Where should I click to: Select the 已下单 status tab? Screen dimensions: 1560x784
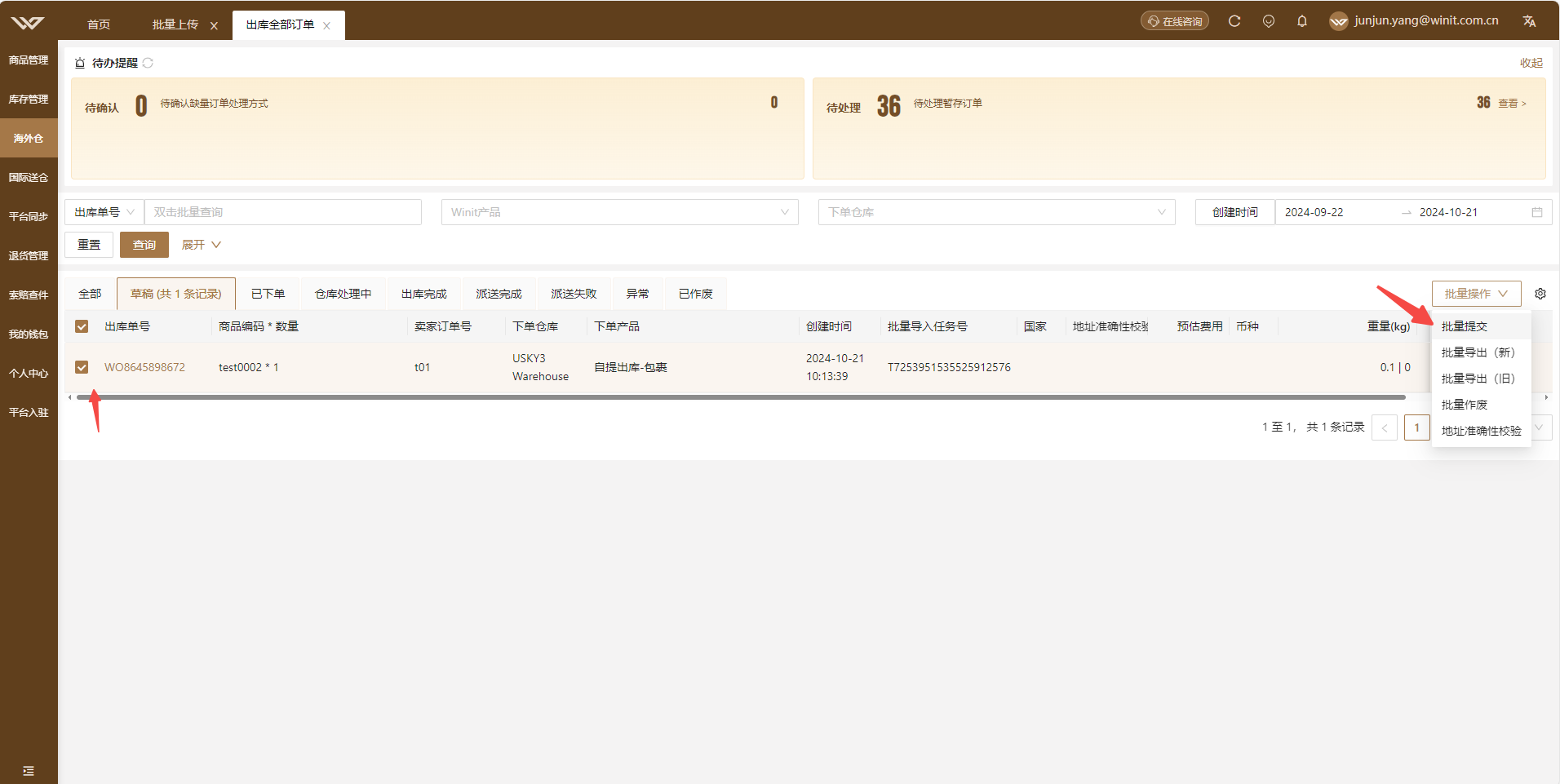point(268,294)
